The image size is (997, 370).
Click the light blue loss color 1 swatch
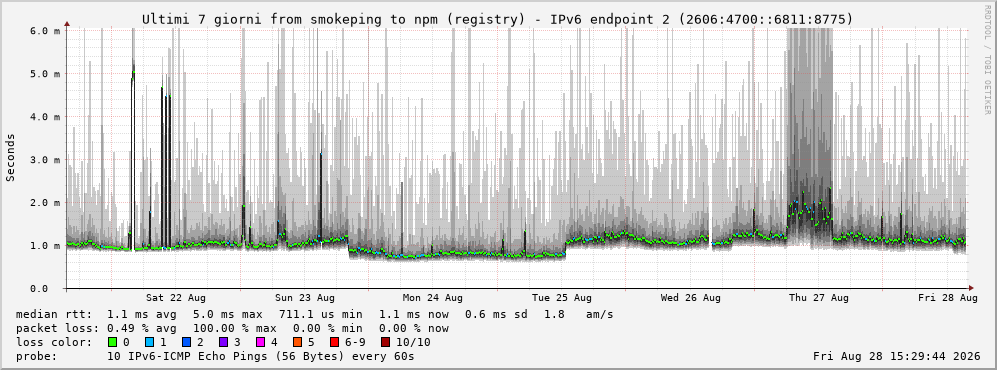[149, 342]
